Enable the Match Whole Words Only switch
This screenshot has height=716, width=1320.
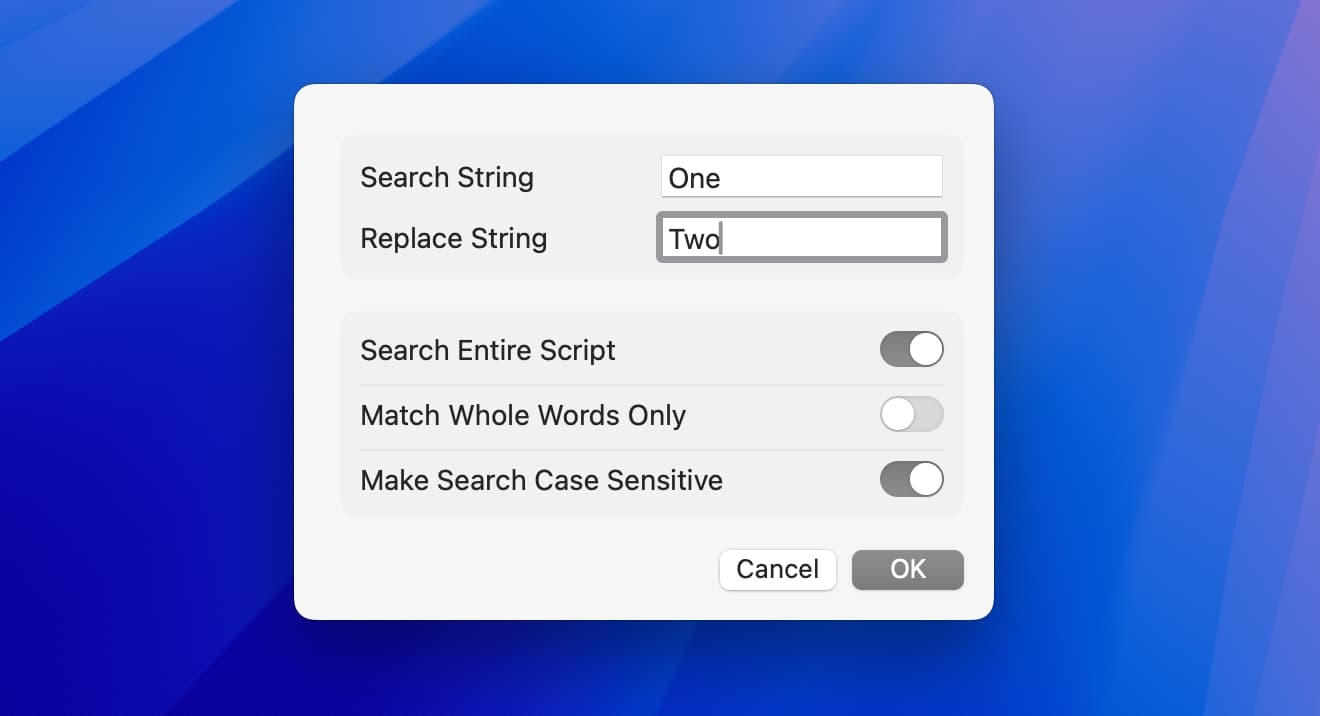(911, 415)
